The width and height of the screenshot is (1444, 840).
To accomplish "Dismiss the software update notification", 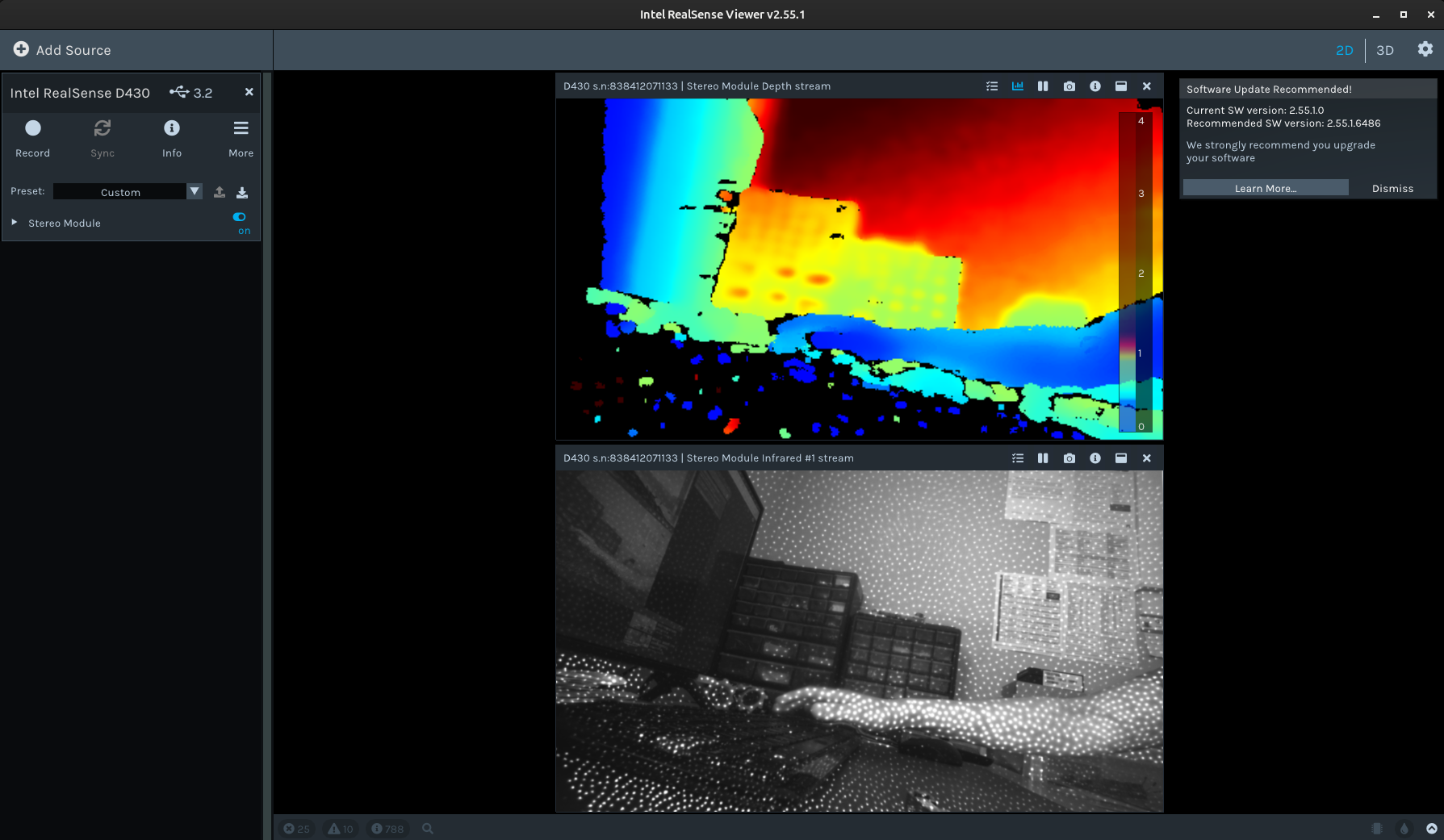I will pos(1392,188).
